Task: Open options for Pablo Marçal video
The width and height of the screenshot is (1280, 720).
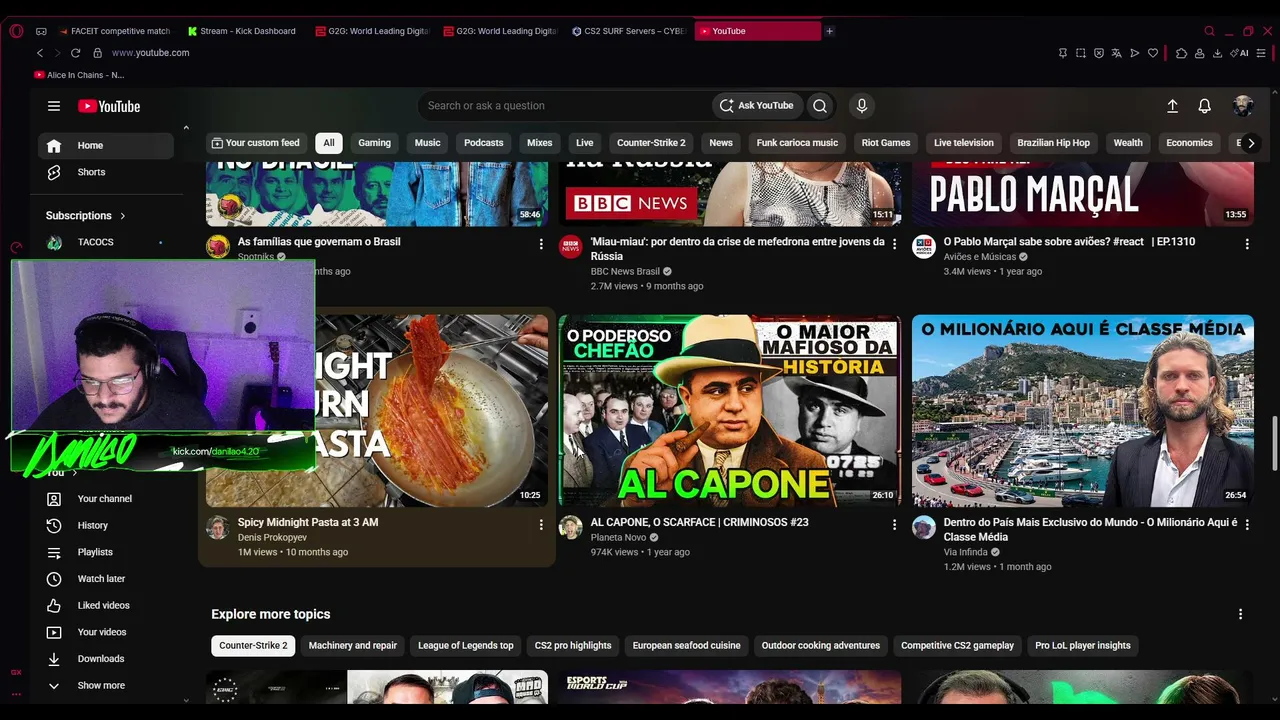Action: pos(1247,243)
